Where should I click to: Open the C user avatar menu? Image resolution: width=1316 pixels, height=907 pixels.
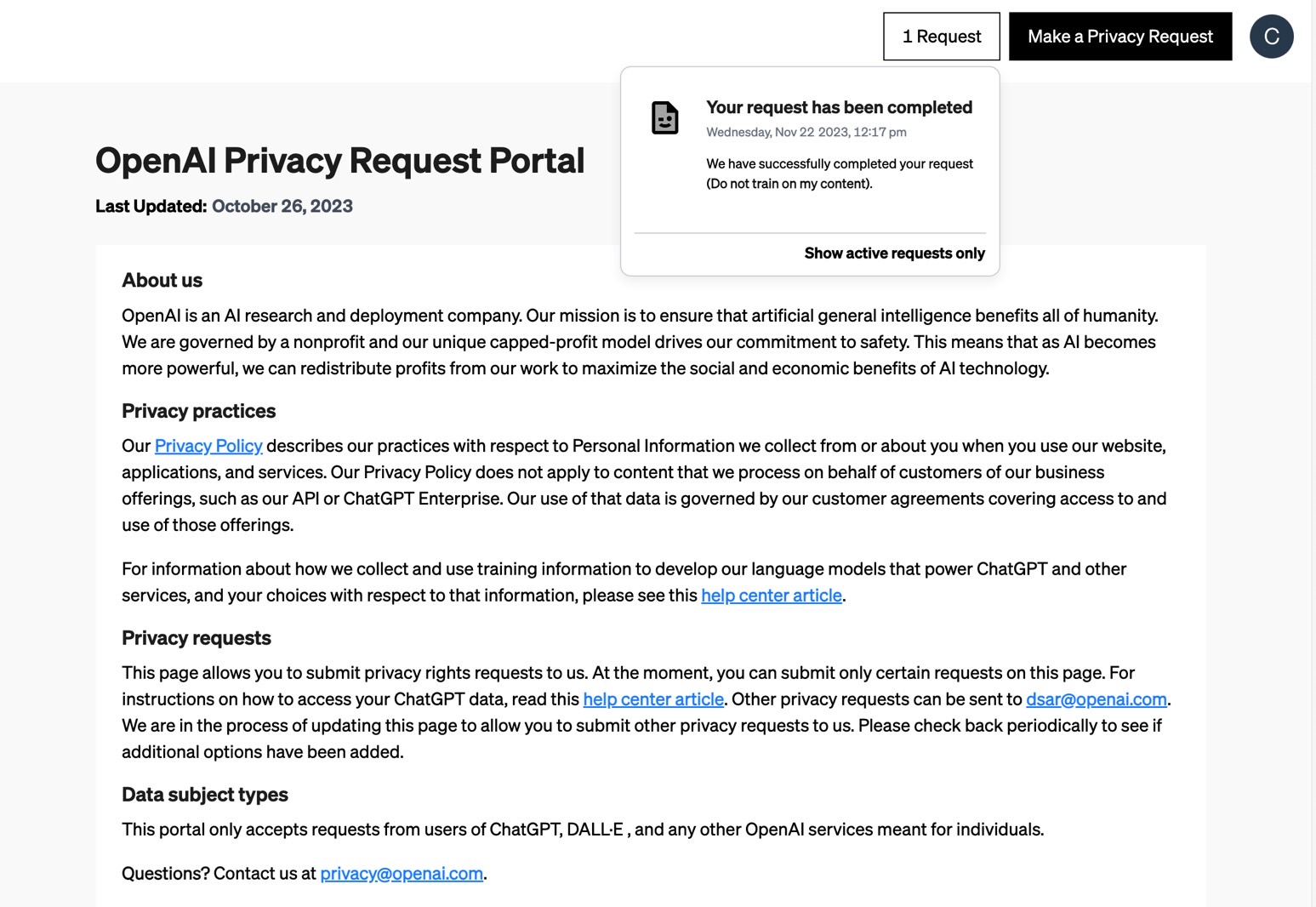coord(1271,37)
